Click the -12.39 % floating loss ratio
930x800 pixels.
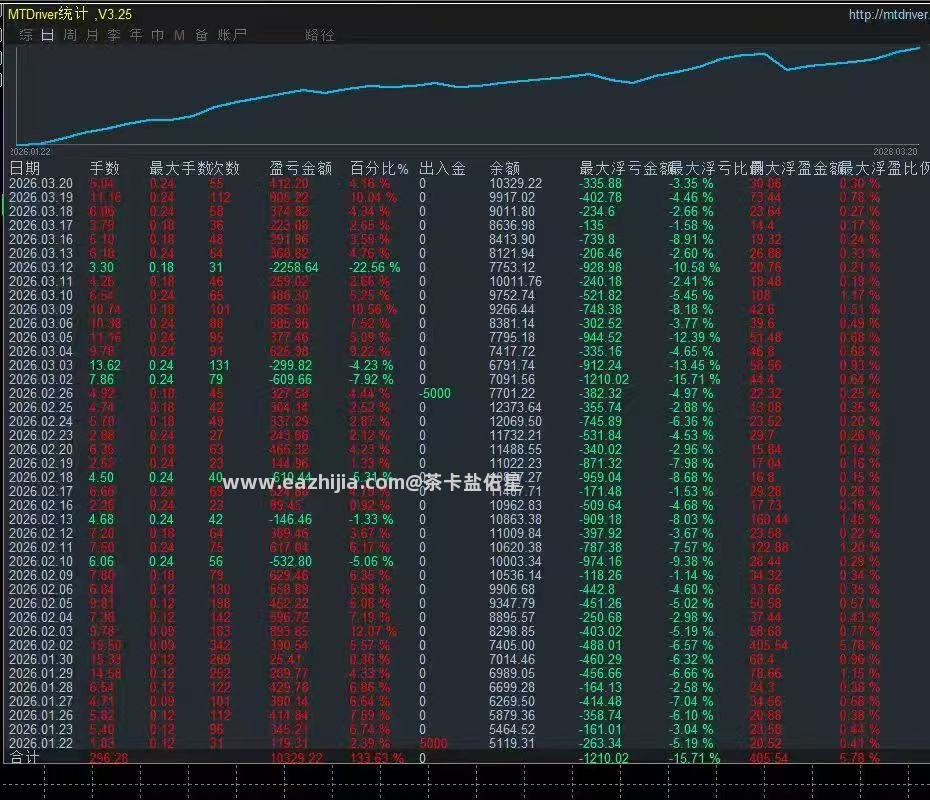[695, 337]
